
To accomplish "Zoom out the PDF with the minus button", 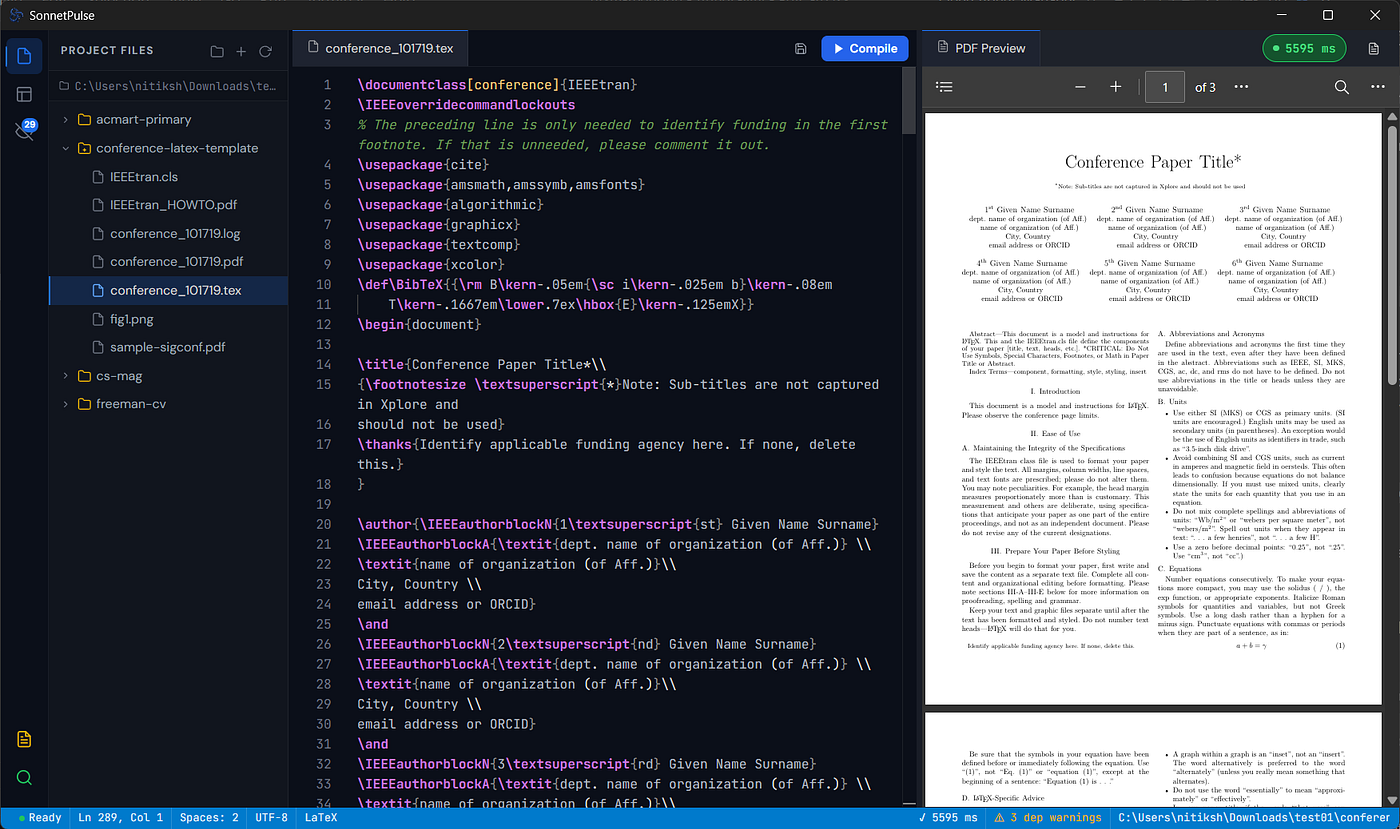I will [1080, 87].
